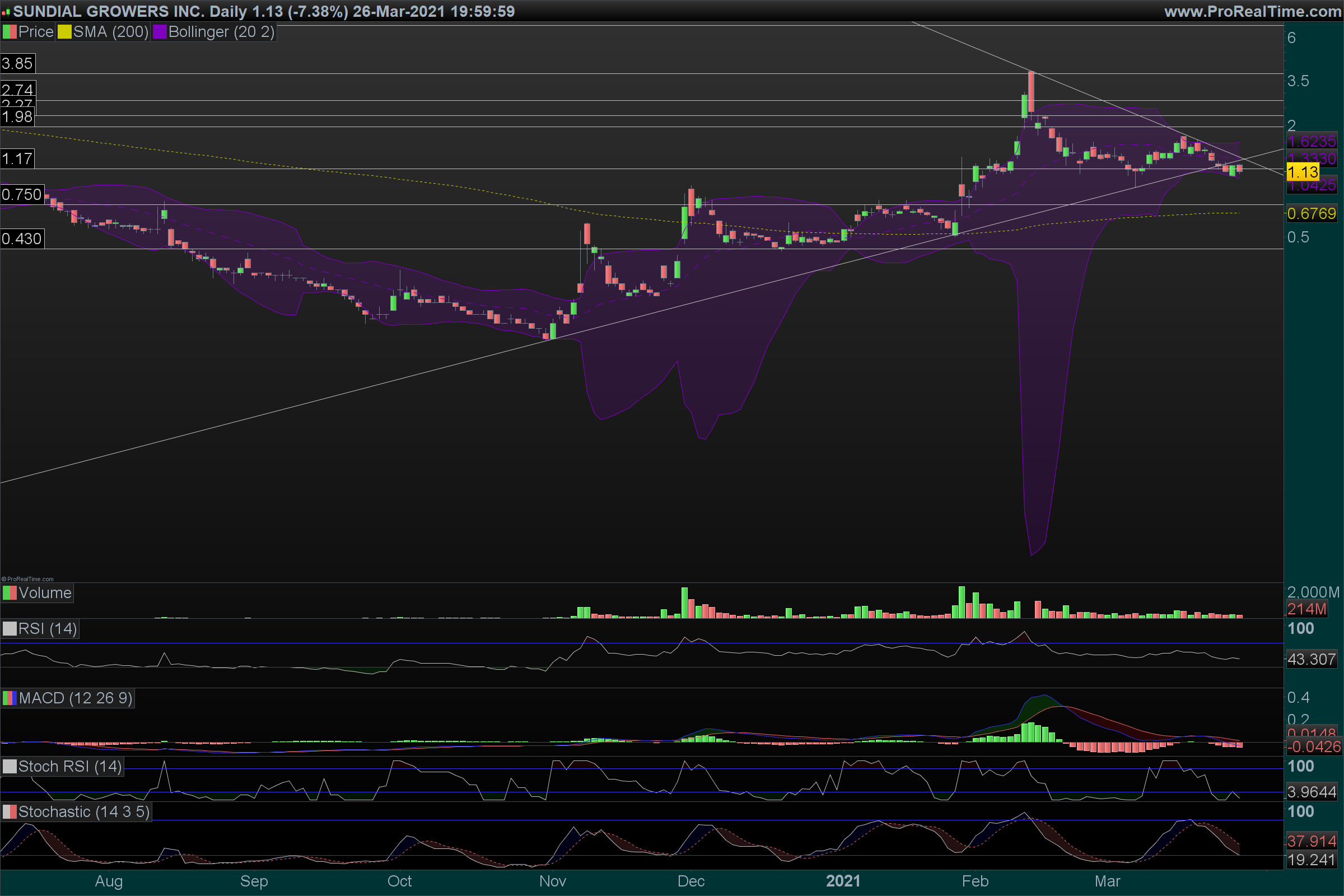This screenshot has width=1344, height=896.
Task: Click the Stochastic (14 3 5) icon
Action: 9,811
